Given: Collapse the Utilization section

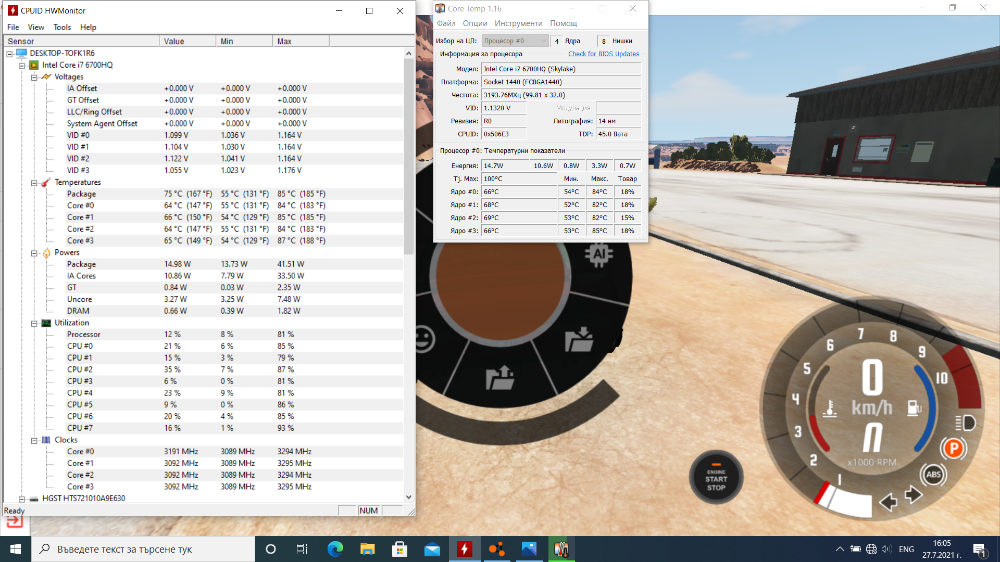Looking at the screenshot, I should (x=34, y=323).
